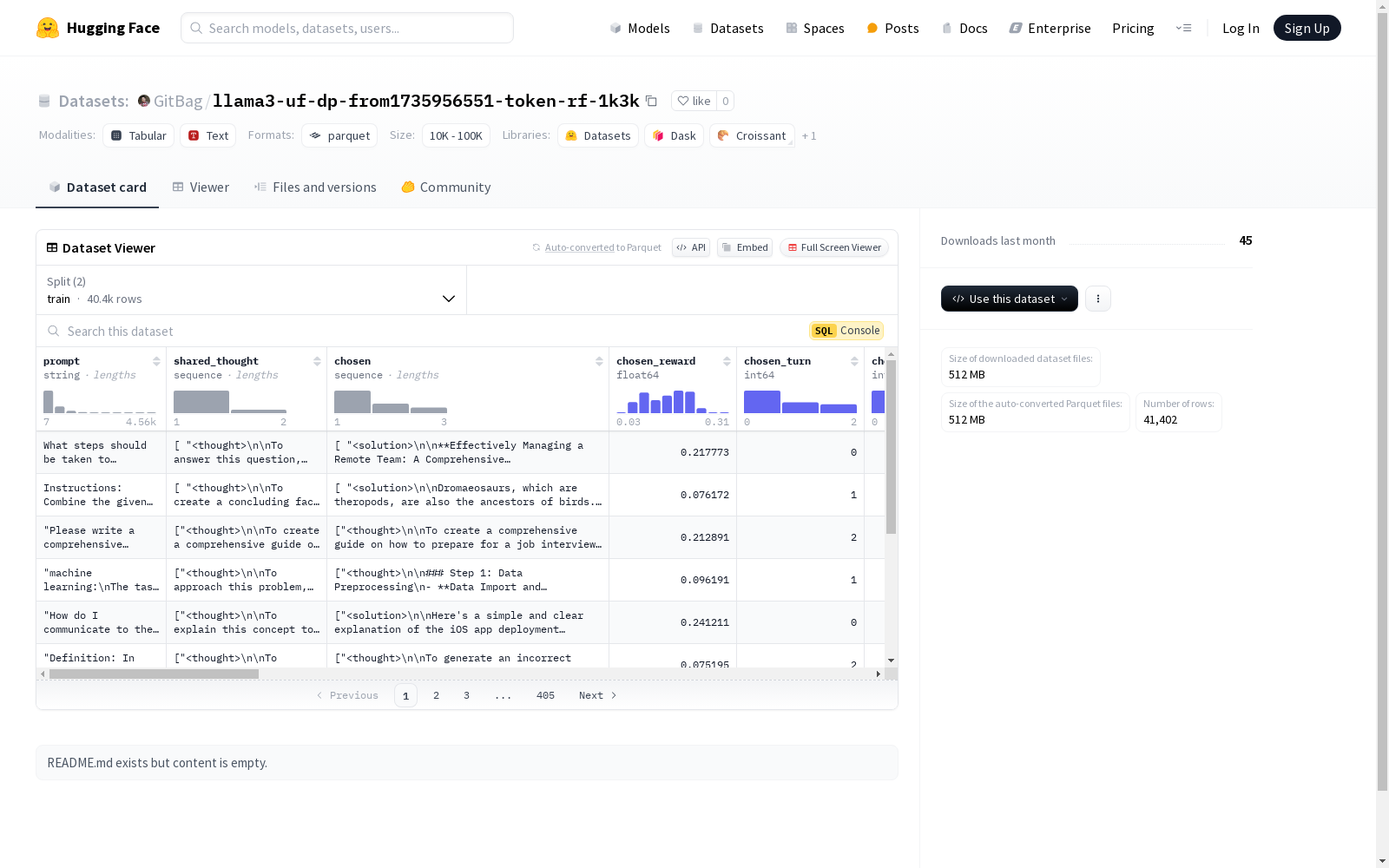Open the API button in Dataset Viewer
1389x868 pixels.
(691, 247)
